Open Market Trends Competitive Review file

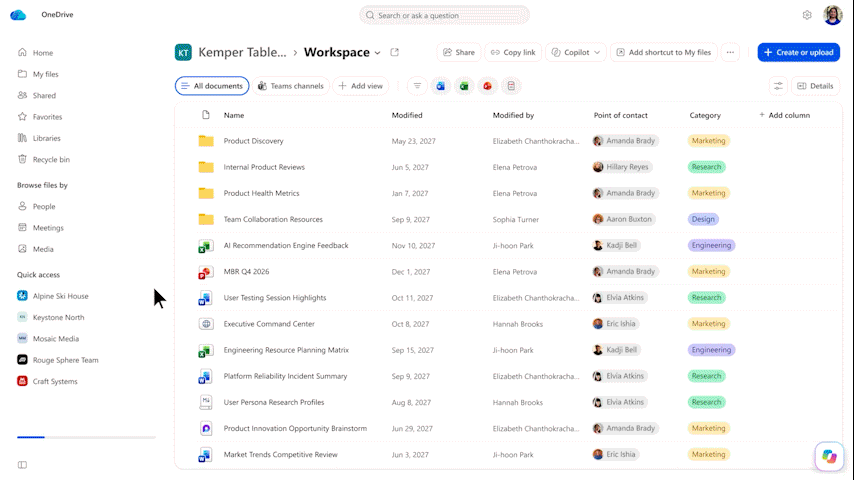280,455
